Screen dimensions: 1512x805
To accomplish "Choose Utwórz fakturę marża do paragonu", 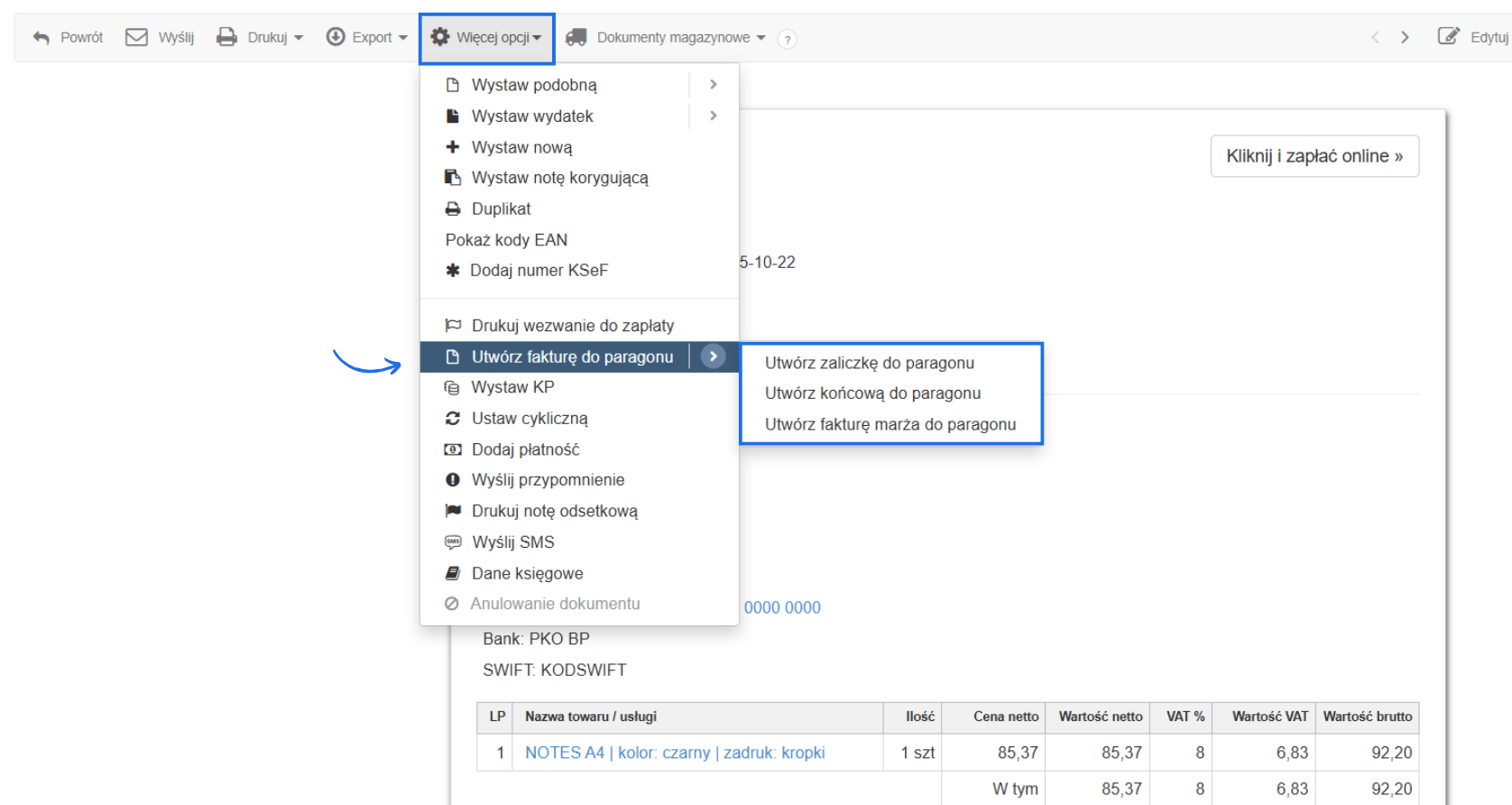I will 890,424.
